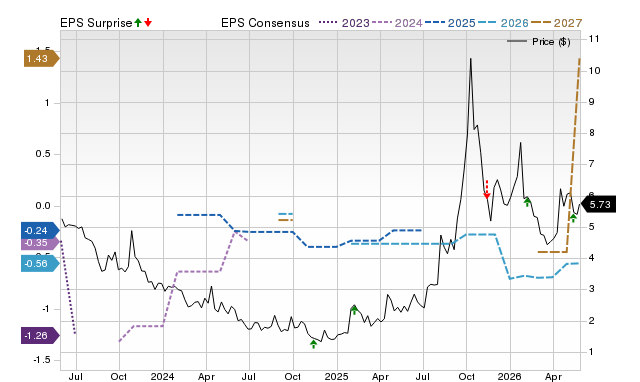Click the 2024 EPS consensus legend entry

[x=397, y=23]
